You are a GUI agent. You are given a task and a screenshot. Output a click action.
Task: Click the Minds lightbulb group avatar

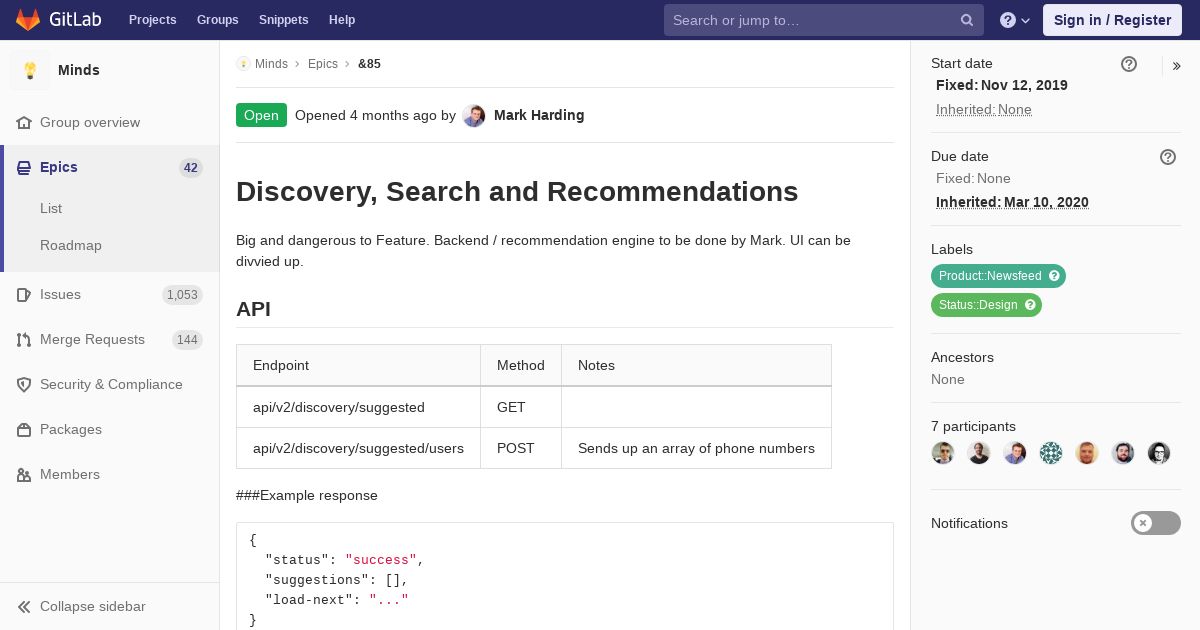pos(30,70)
